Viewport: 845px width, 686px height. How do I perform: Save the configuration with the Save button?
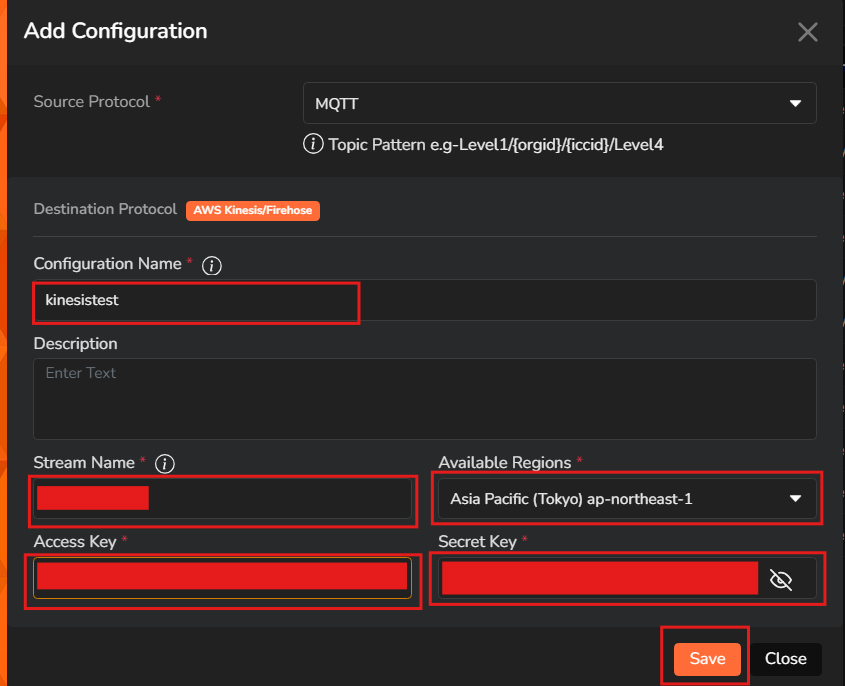pos(707,659)
